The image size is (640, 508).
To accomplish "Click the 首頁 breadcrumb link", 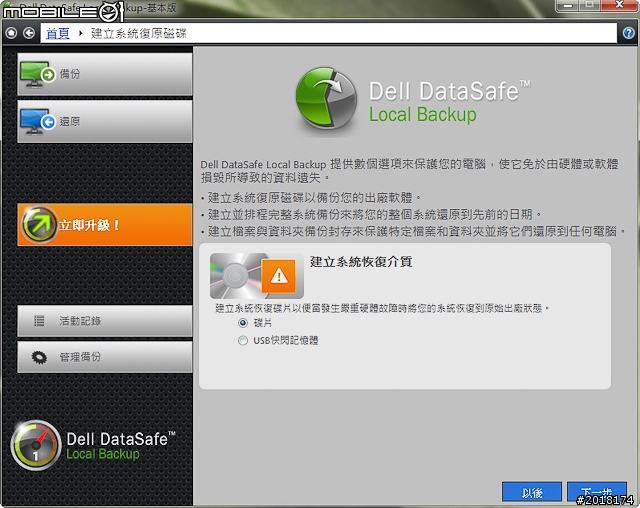I will (x=58, y=33).
